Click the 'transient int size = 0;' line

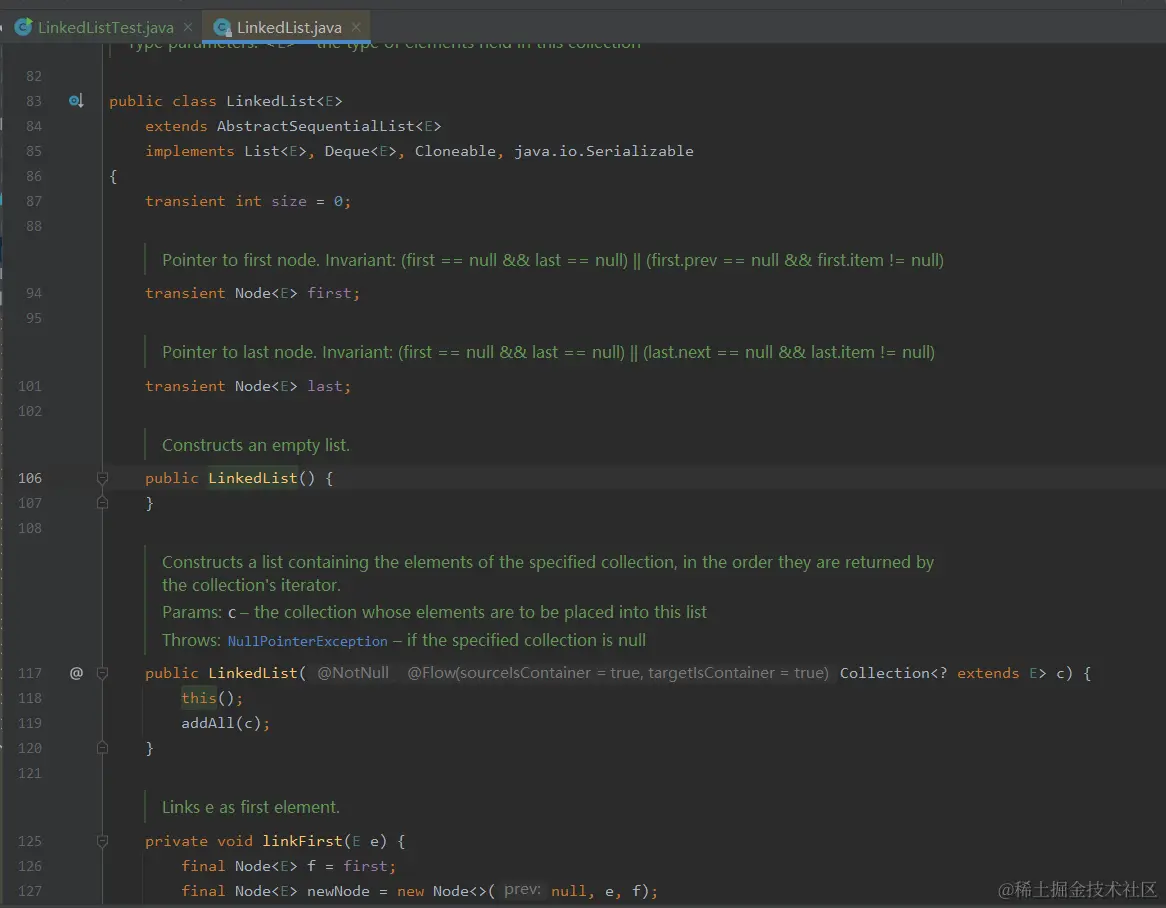[x=248, y=202]
